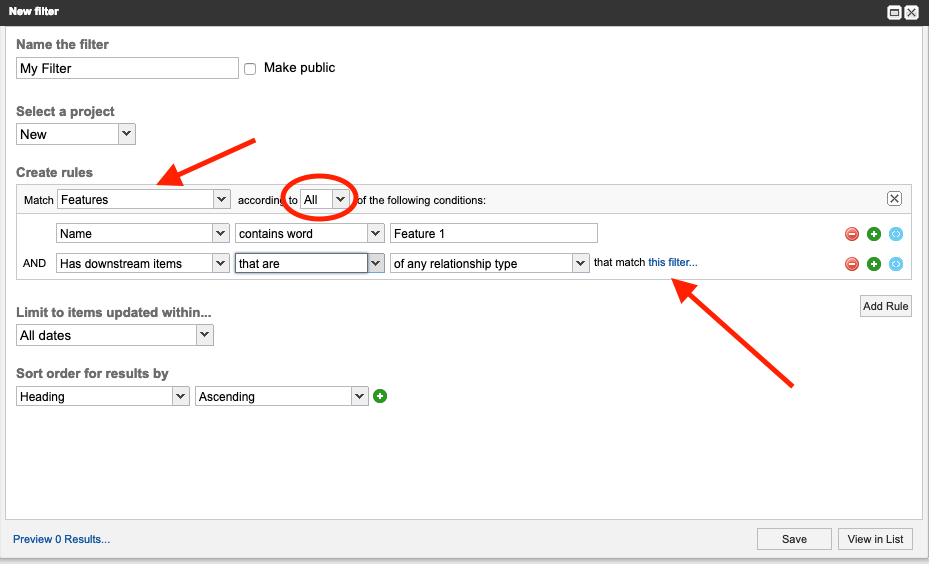Add condition after Has downstream items row
929x564 pixels.
pos(873,264)
